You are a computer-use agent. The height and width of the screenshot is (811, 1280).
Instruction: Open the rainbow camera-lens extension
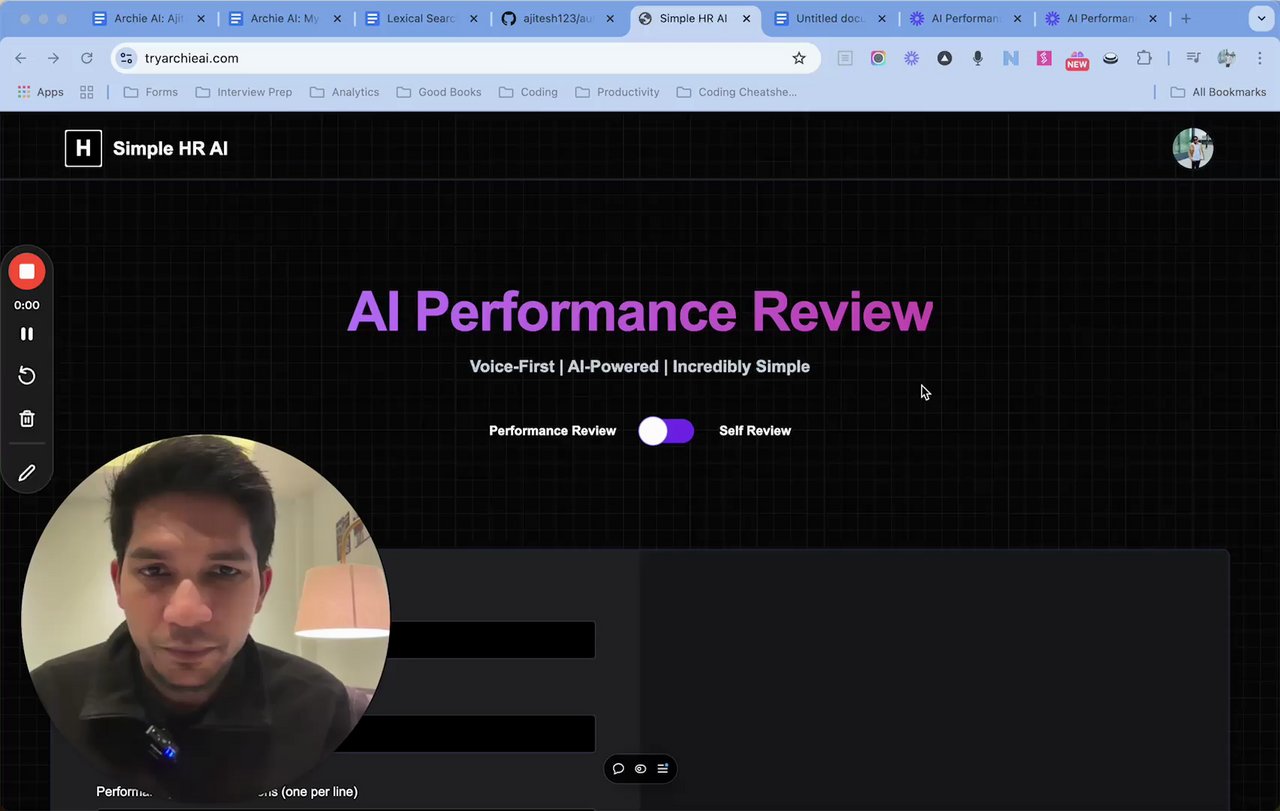pos(878,58)
